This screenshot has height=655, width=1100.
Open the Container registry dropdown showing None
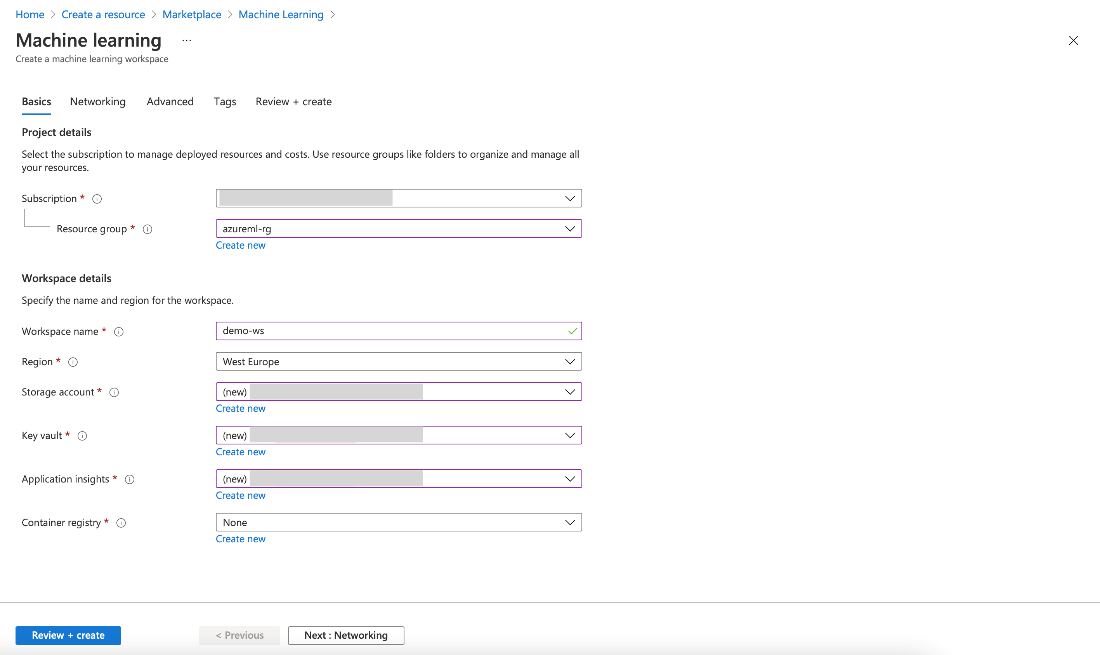tap(398, 522)
